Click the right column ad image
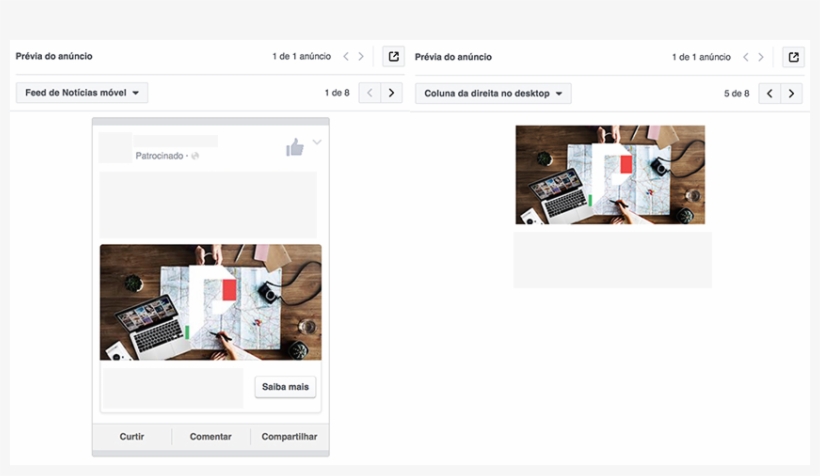Image resolution: width=820 pixels, height=476 pixels. 610,175
